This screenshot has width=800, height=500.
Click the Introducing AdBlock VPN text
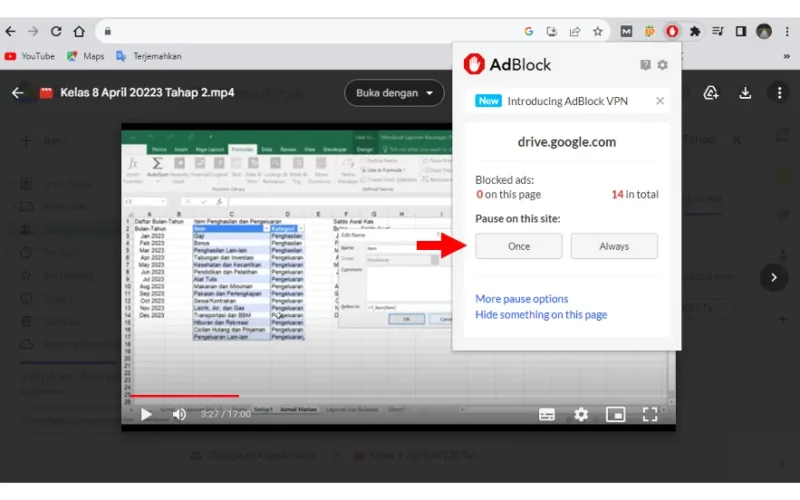[x=567, y=101]
